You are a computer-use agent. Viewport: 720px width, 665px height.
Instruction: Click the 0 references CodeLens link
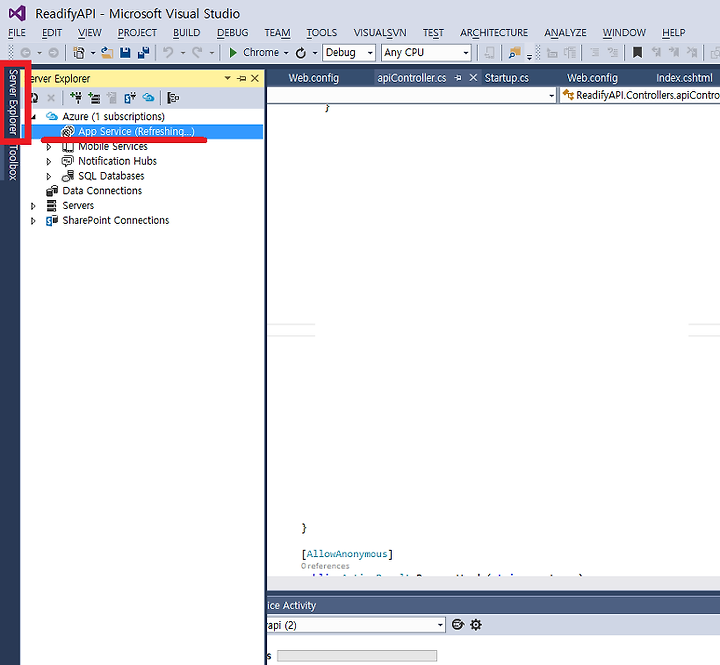[325, 566]
